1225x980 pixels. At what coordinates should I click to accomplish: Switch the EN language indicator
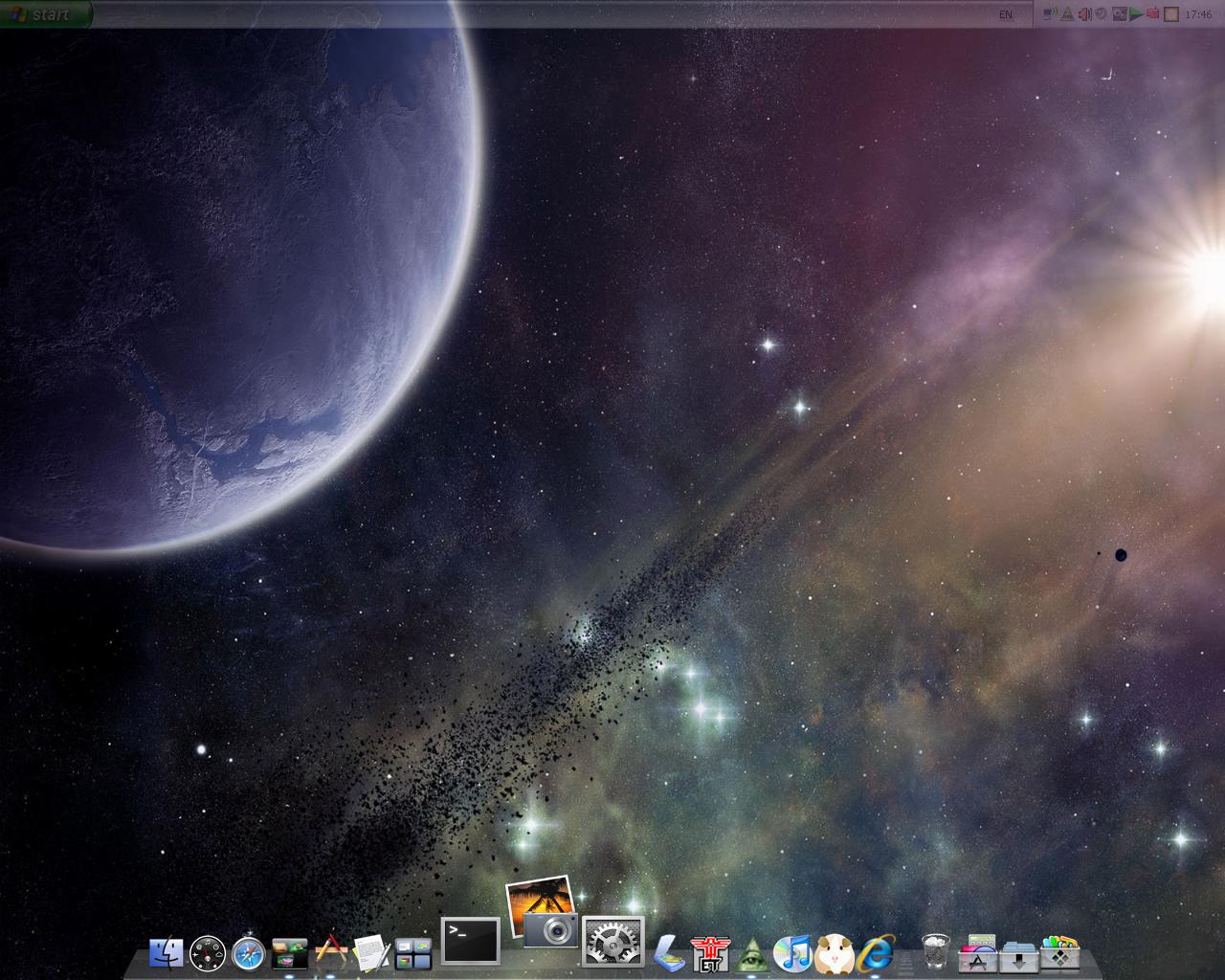click(x=1005, y=14)
